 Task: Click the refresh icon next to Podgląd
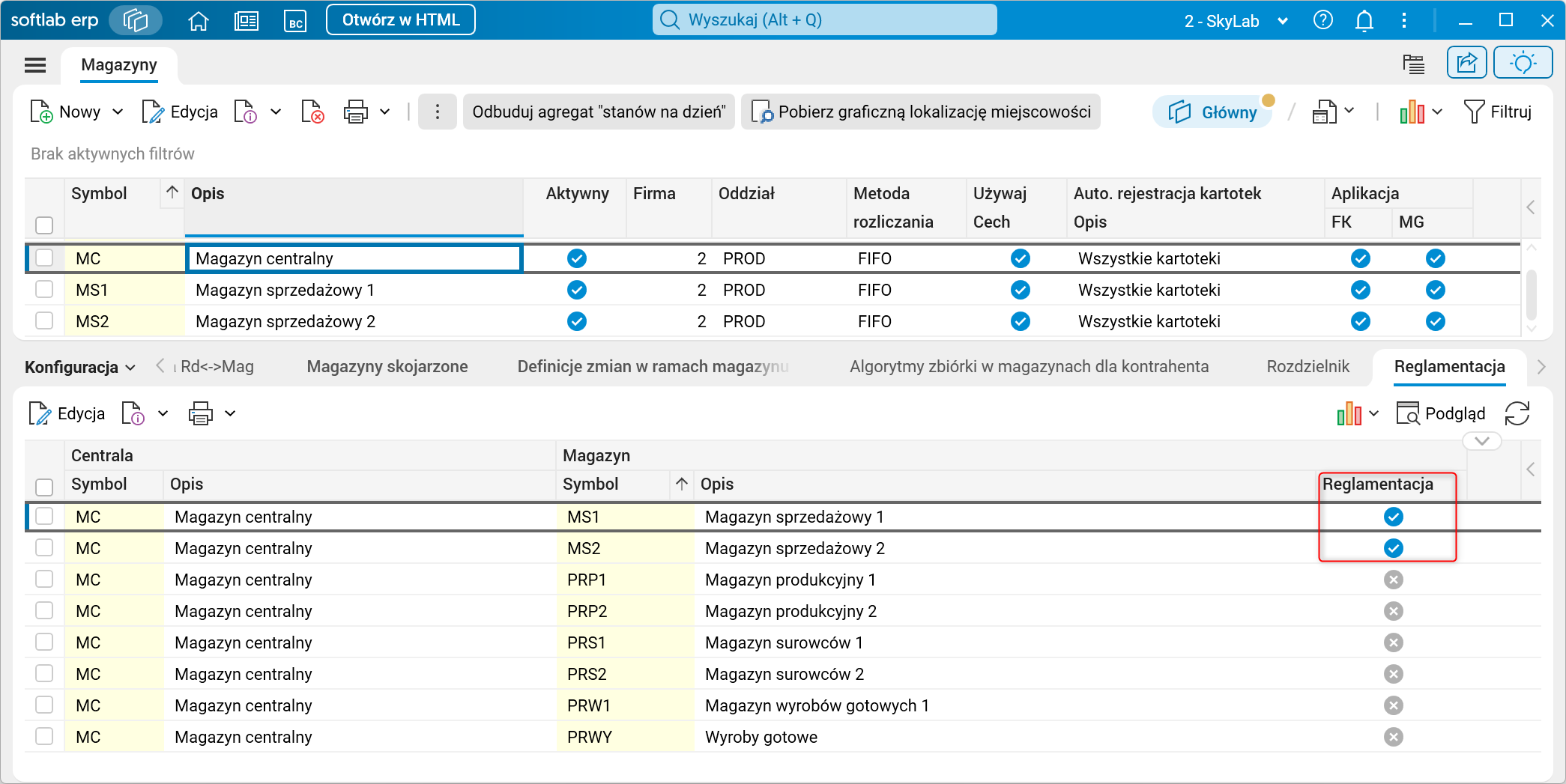(x=1517, y=413)
